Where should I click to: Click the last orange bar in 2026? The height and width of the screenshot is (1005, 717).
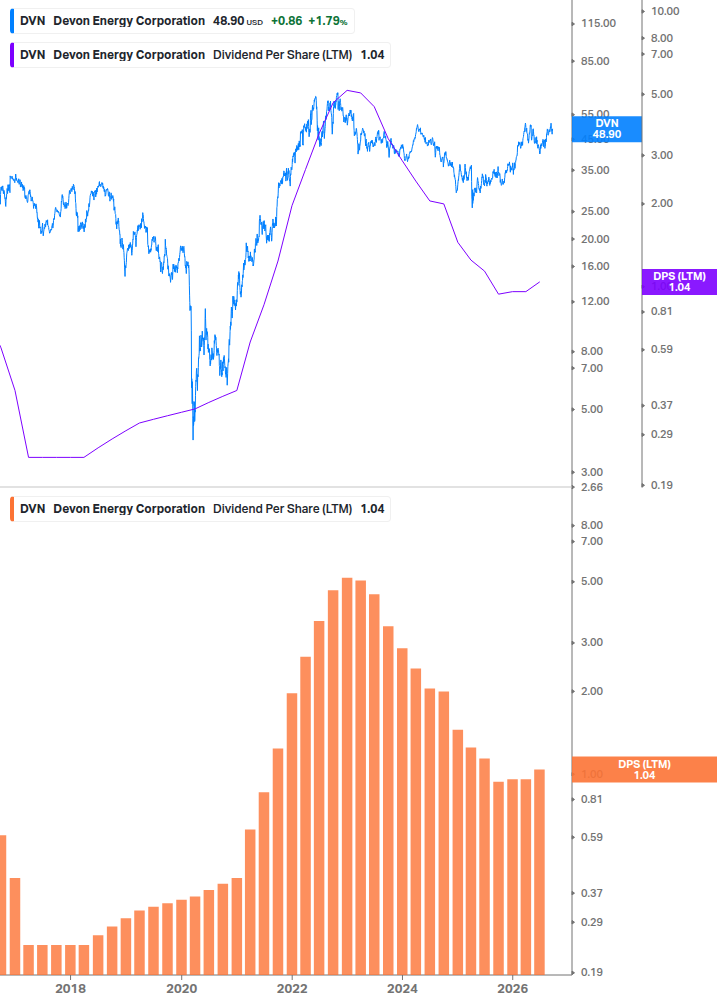tap(540, 872)
